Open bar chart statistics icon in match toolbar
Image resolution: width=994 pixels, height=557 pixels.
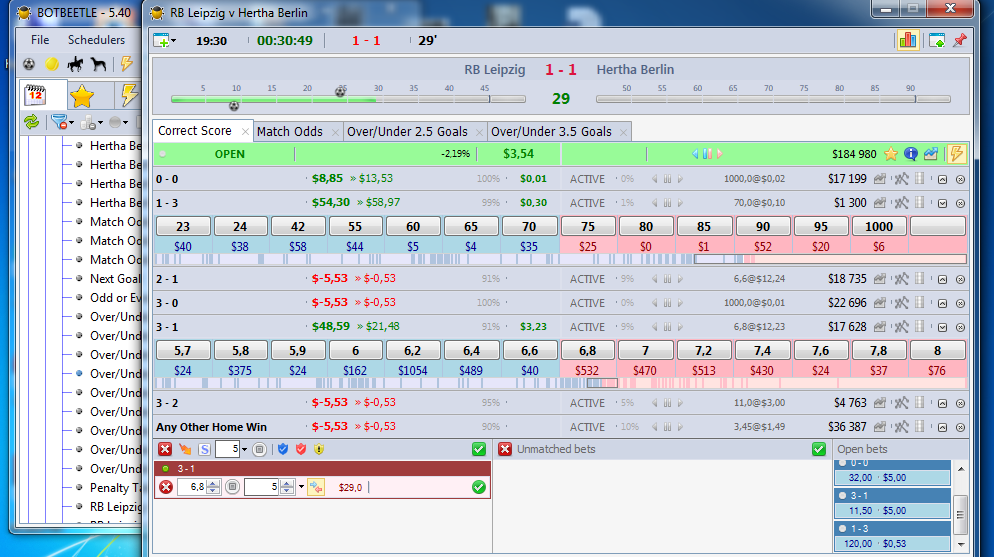(x=908, y=41)
